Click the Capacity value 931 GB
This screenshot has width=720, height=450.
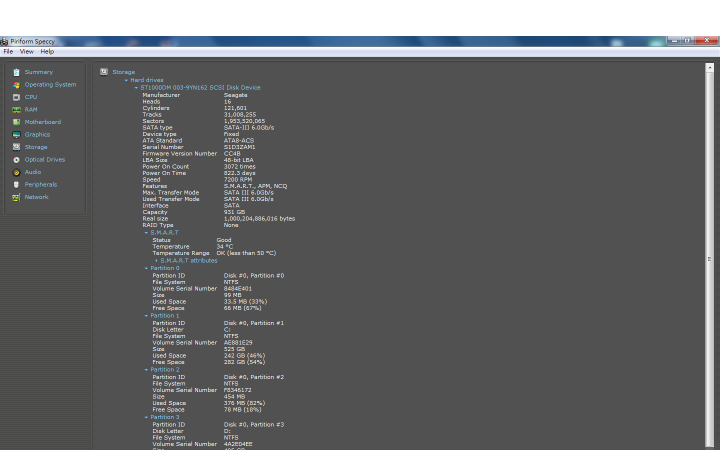click(234, 212)
